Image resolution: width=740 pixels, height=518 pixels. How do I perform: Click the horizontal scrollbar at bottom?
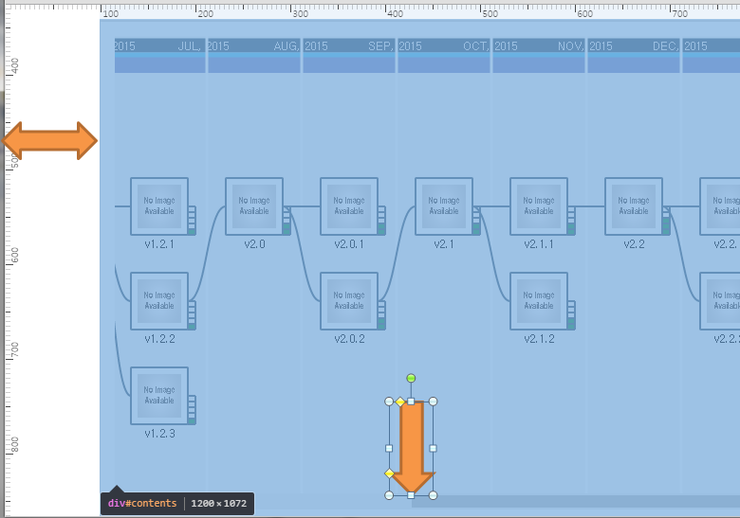[x=575, y=500]
